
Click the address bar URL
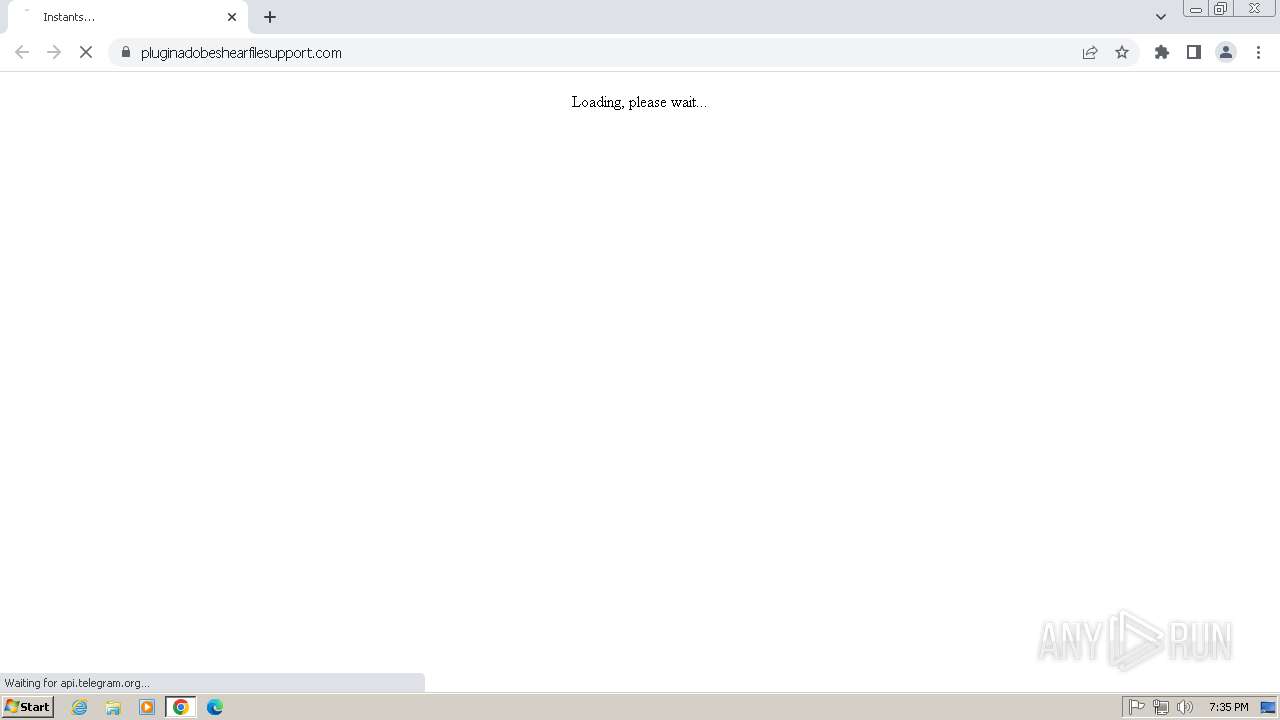click(x=241, y=53)
